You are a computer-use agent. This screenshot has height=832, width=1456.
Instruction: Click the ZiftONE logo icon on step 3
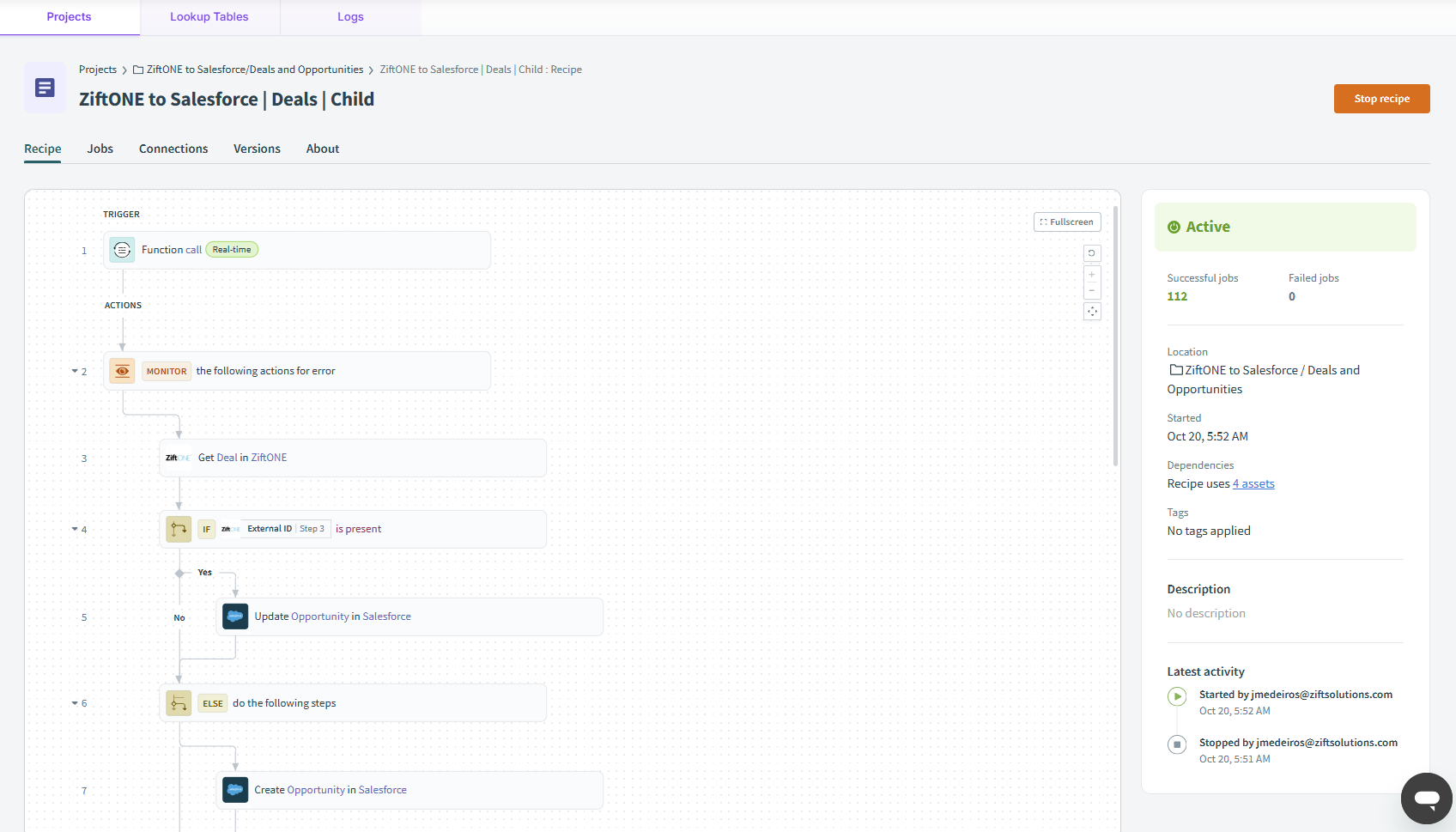[x=179, y=458]
